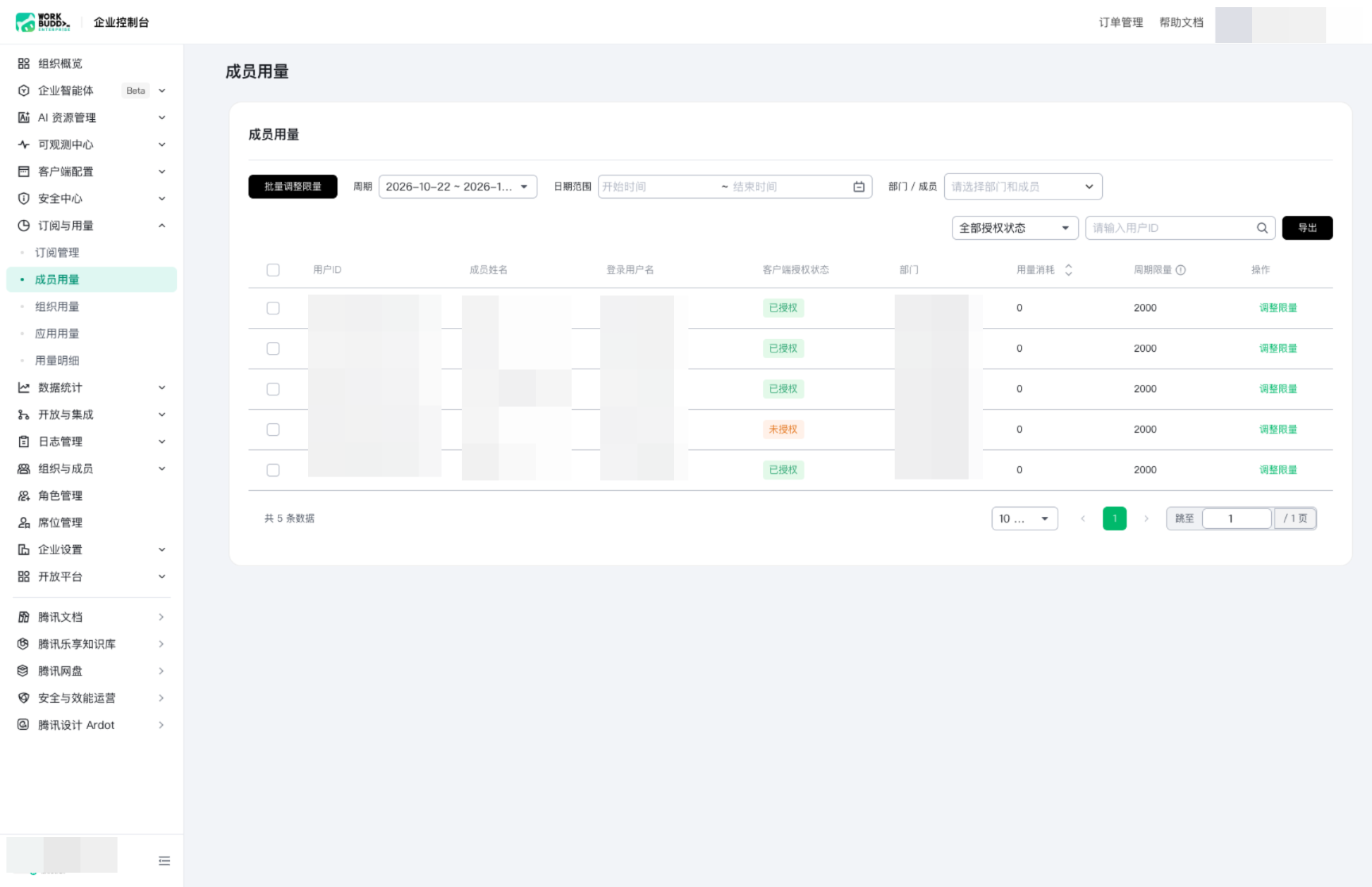The height and width of the screenshot is (887, 1372).
Task: Click the 腾讯设计 Ardot icon
Action: point(24,725)
